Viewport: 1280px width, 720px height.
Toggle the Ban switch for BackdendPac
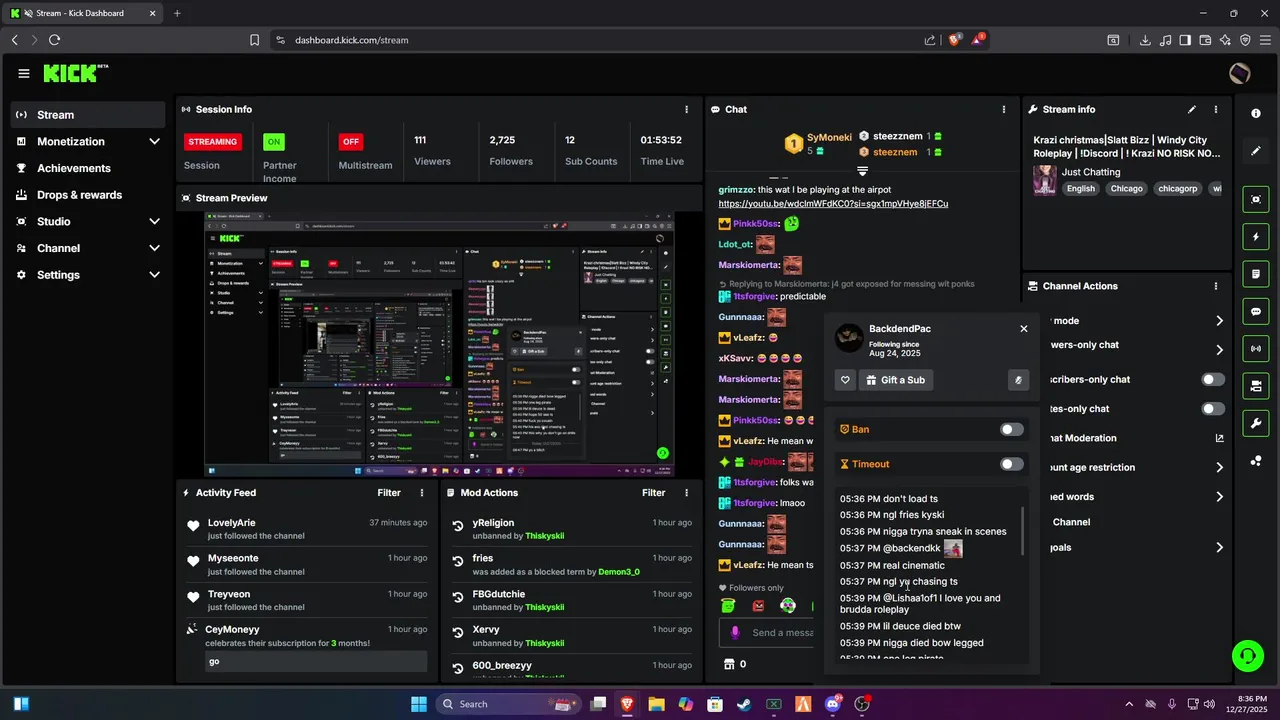(x=1012, y=429)
